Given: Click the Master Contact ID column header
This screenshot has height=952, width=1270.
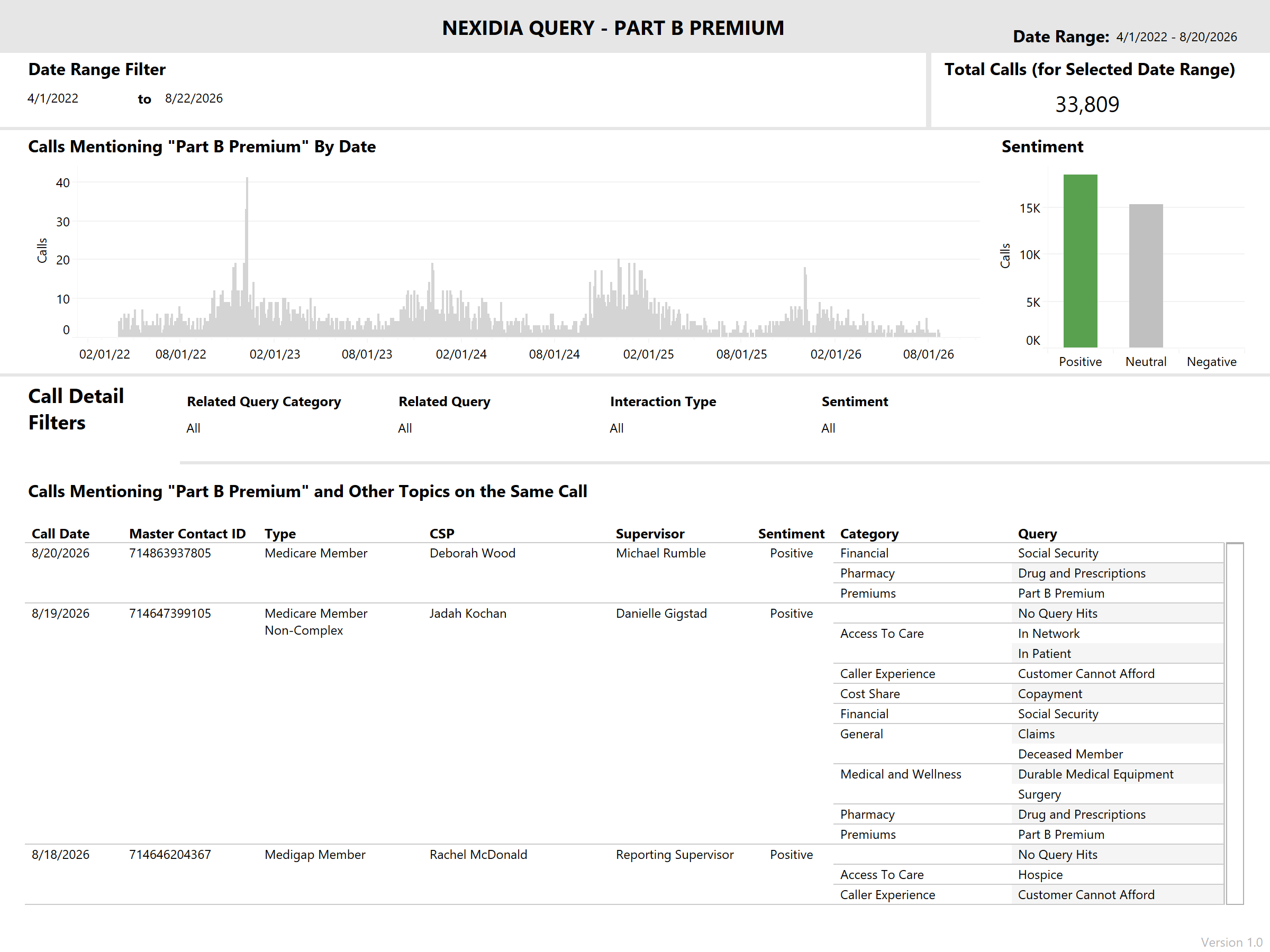Looking at the screenshot, I should pos(187,534).
